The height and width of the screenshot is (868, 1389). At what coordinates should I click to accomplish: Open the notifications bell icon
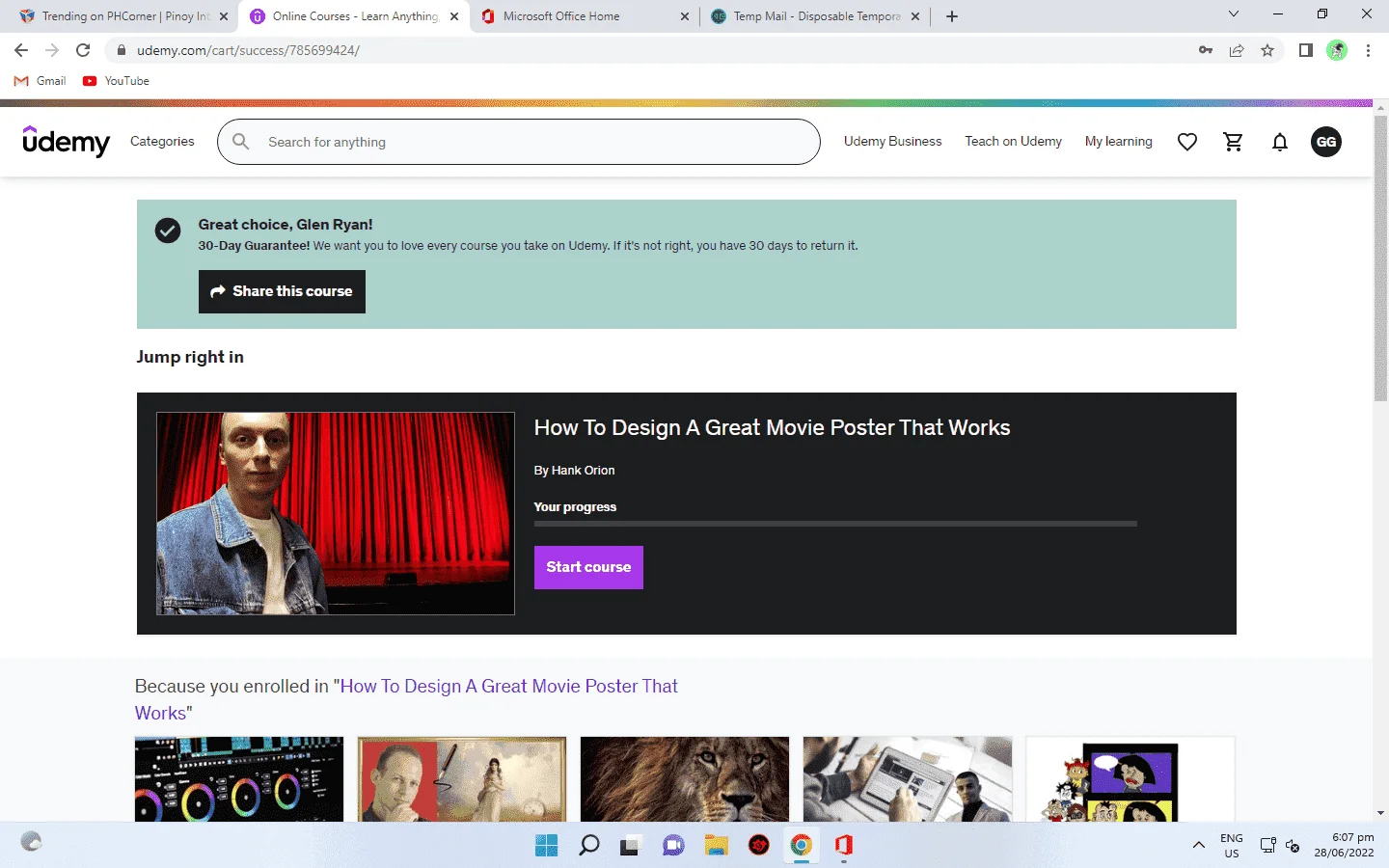point(1280,142)
